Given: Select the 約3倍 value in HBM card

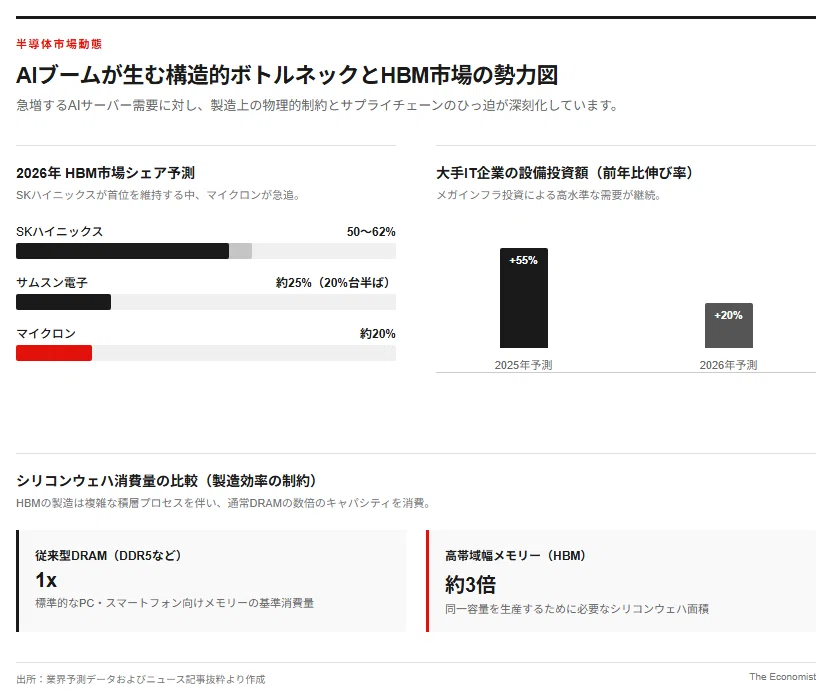Looking at the screenshot, I should coord(471,585).
